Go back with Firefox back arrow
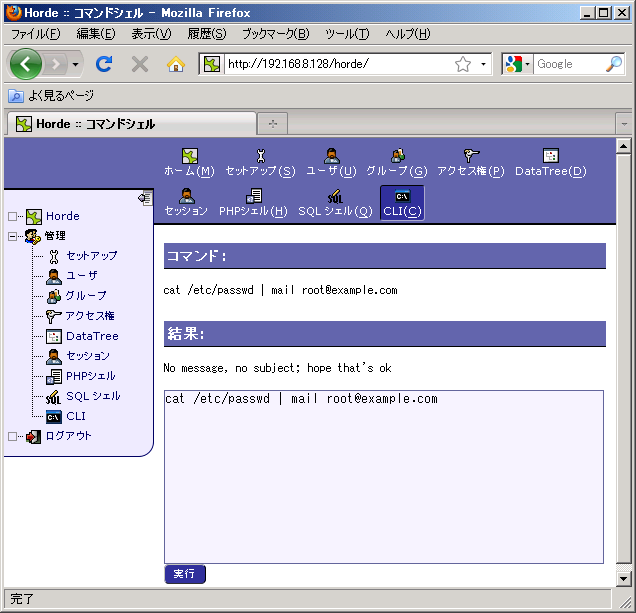The height and width of the screenshot is (613, 636). coord(26,64)
